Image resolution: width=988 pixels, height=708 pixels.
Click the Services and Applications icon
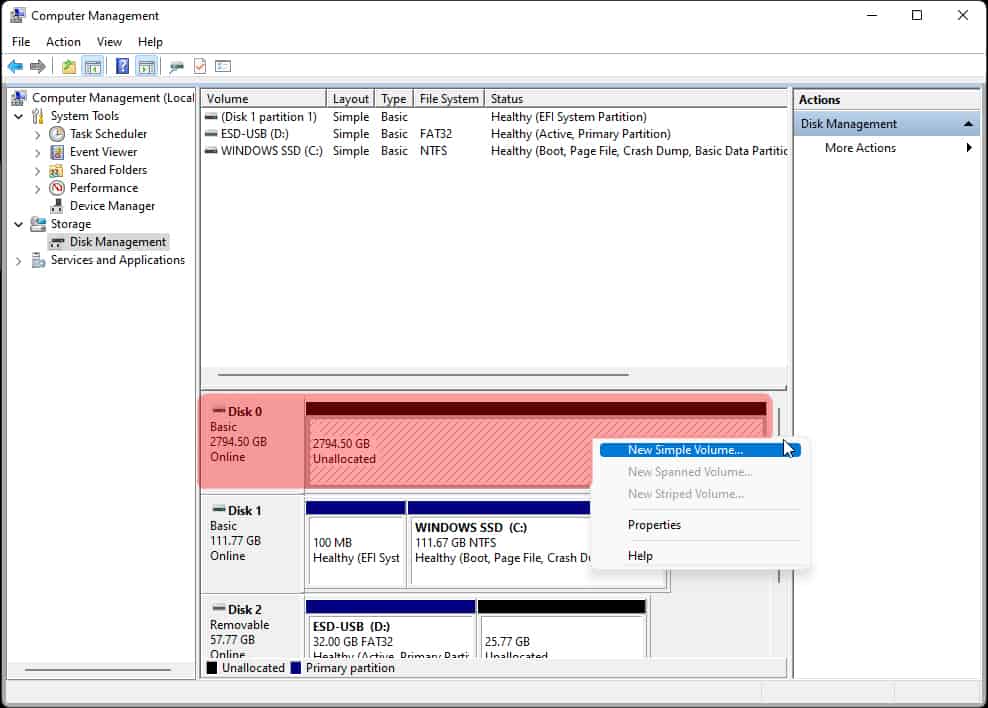click(38, 260)
